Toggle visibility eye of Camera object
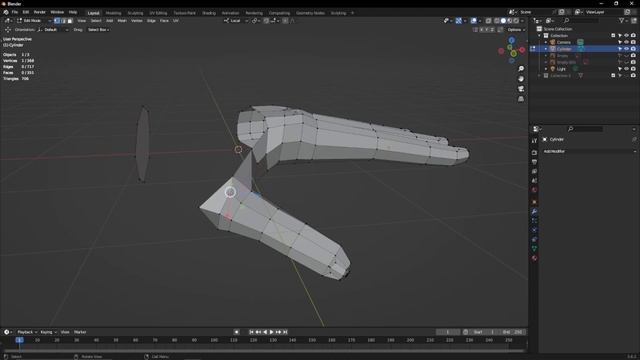 [627, 42]
